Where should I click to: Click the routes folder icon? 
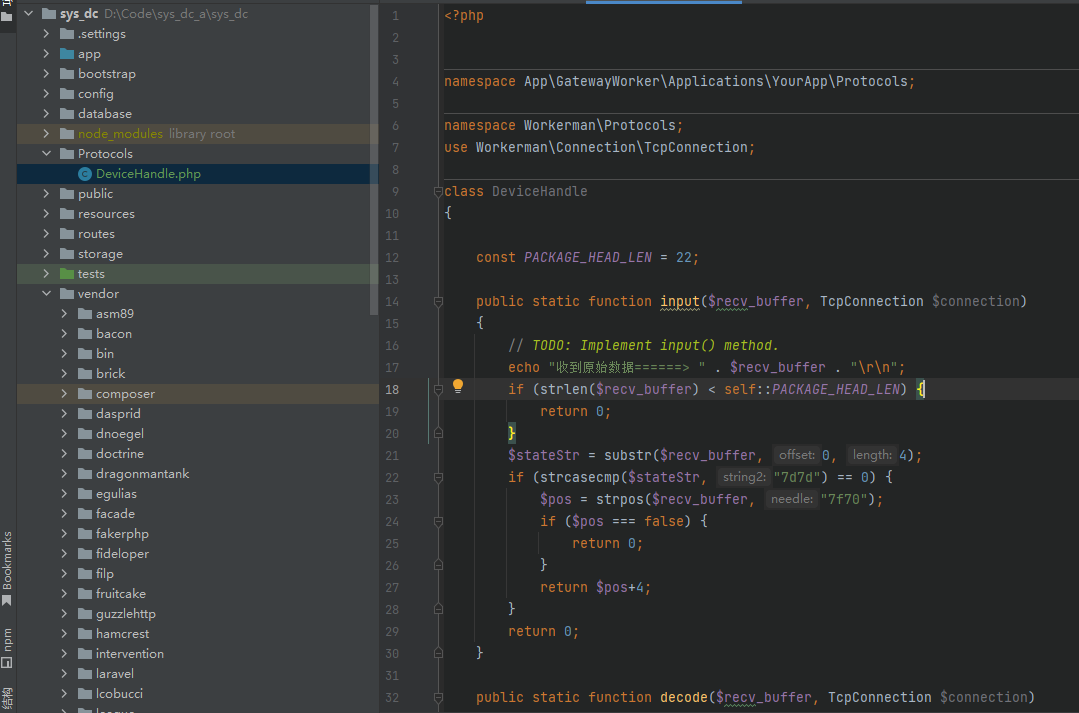[x=67, y=233]
